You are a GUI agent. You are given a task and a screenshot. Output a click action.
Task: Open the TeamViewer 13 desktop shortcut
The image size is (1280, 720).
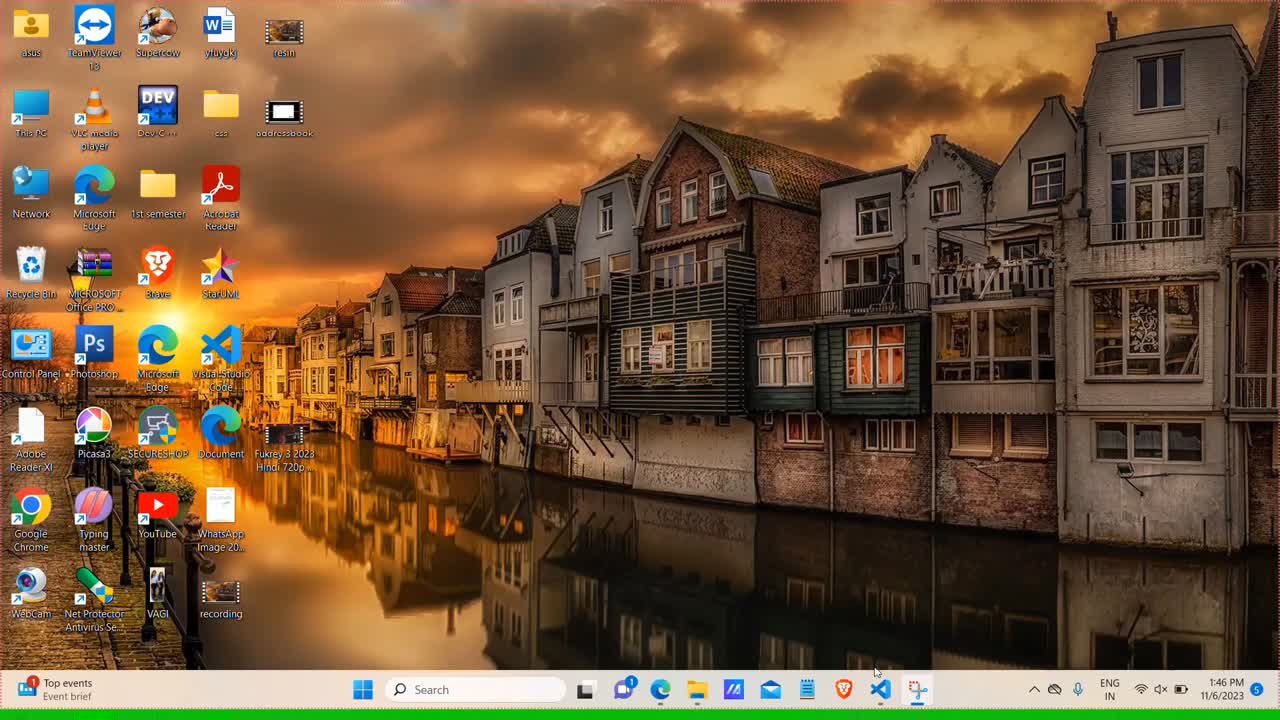(94, 27)
